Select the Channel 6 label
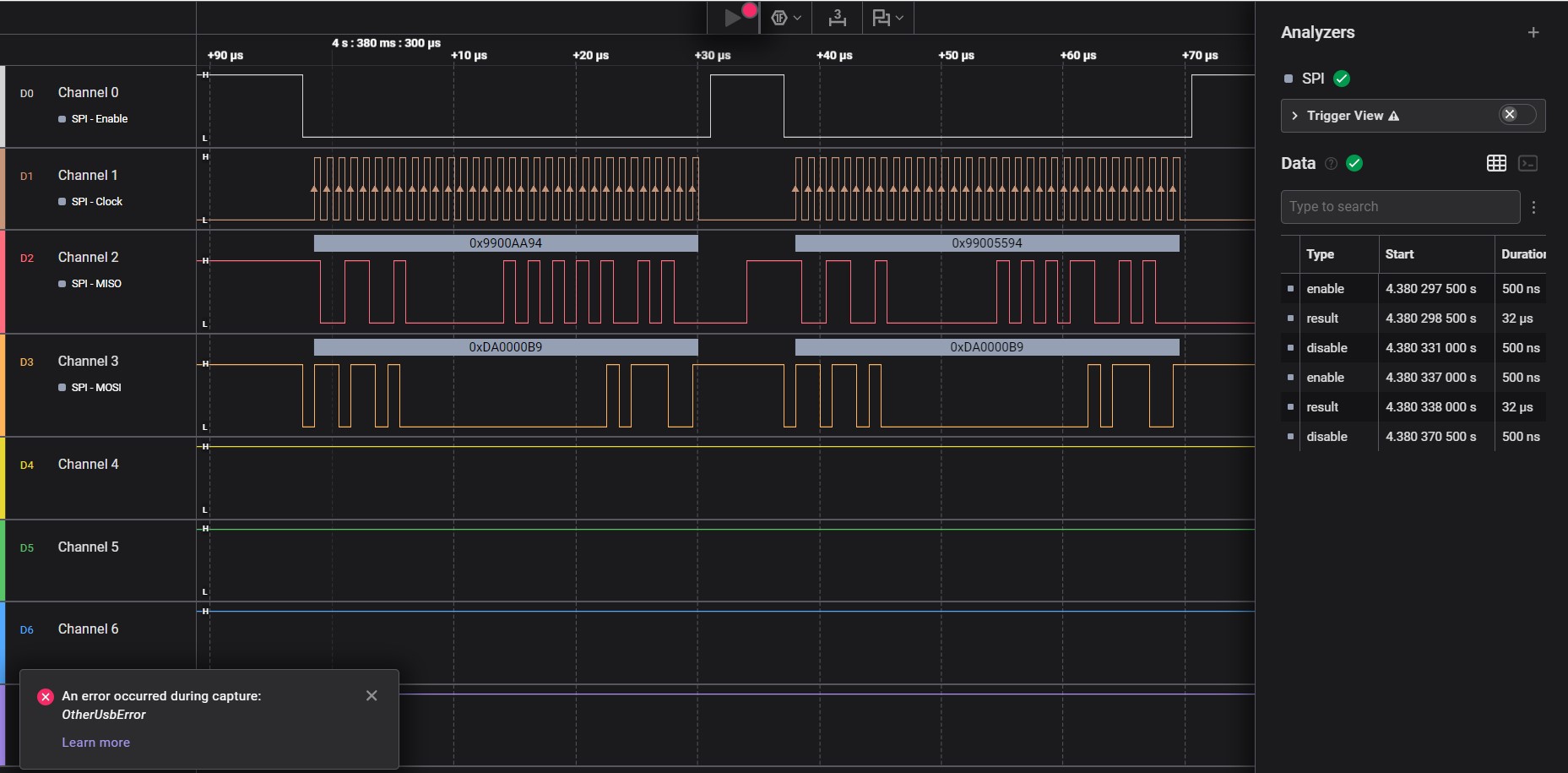Viewport: 1568px width, 773px height. (88, 629)
